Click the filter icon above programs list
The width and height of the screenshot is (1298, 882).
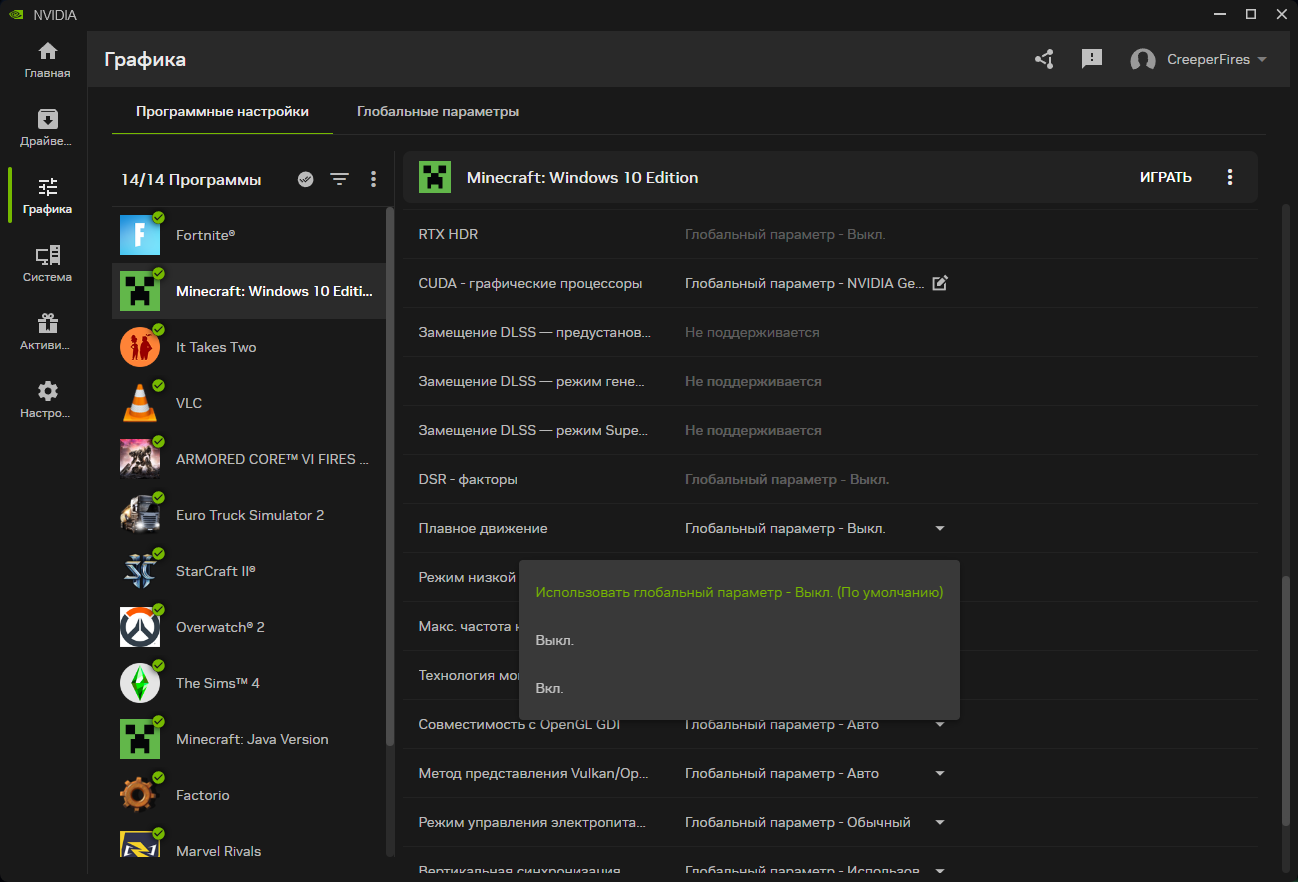tap(340, 179)
